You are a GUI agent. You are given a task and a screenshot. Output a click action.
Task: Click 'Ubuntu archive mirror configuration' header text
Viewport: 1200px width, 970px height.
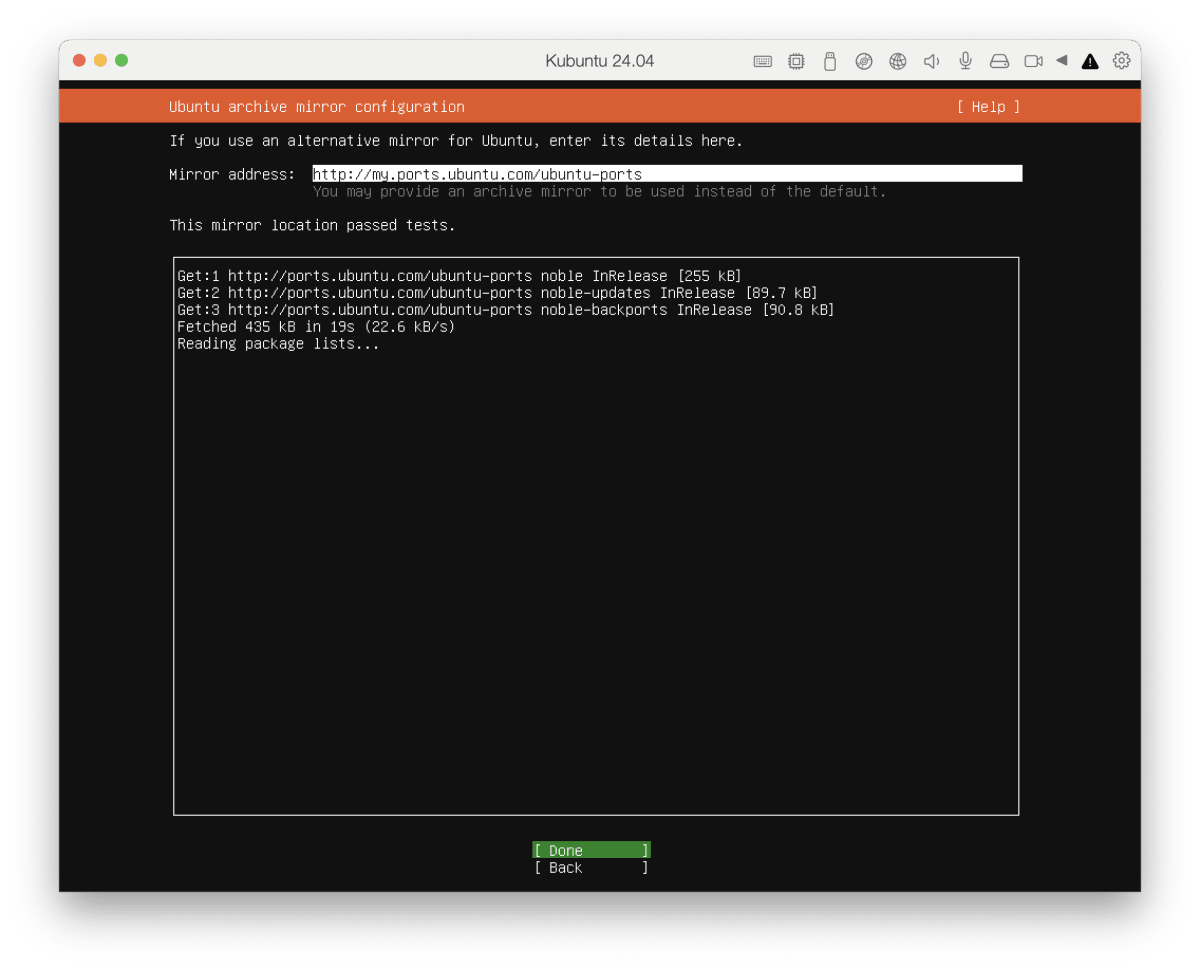click(316, 107)
